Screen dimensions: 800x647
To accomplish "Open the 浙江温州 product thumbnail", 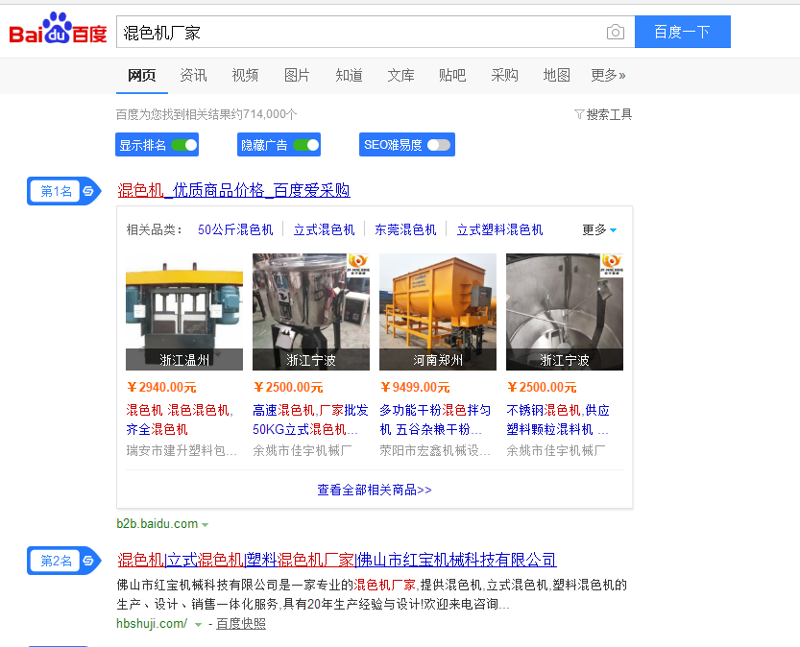I will (x=184, y=312).
